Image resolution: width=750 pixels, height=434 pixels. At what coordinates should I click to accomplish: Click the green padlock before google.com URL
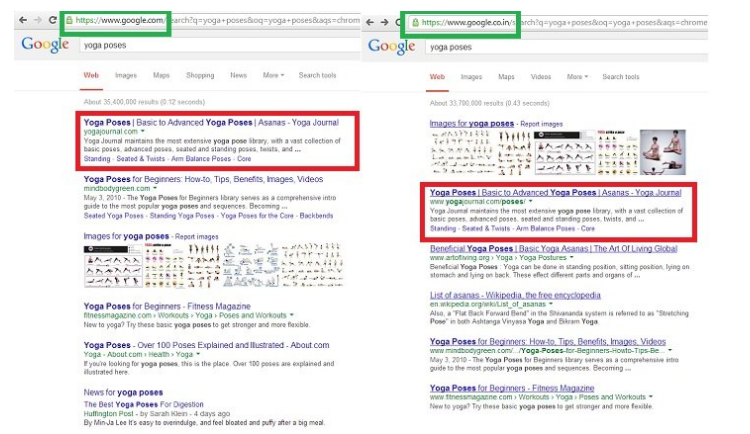pyautogui.click(x=68, y=20)
